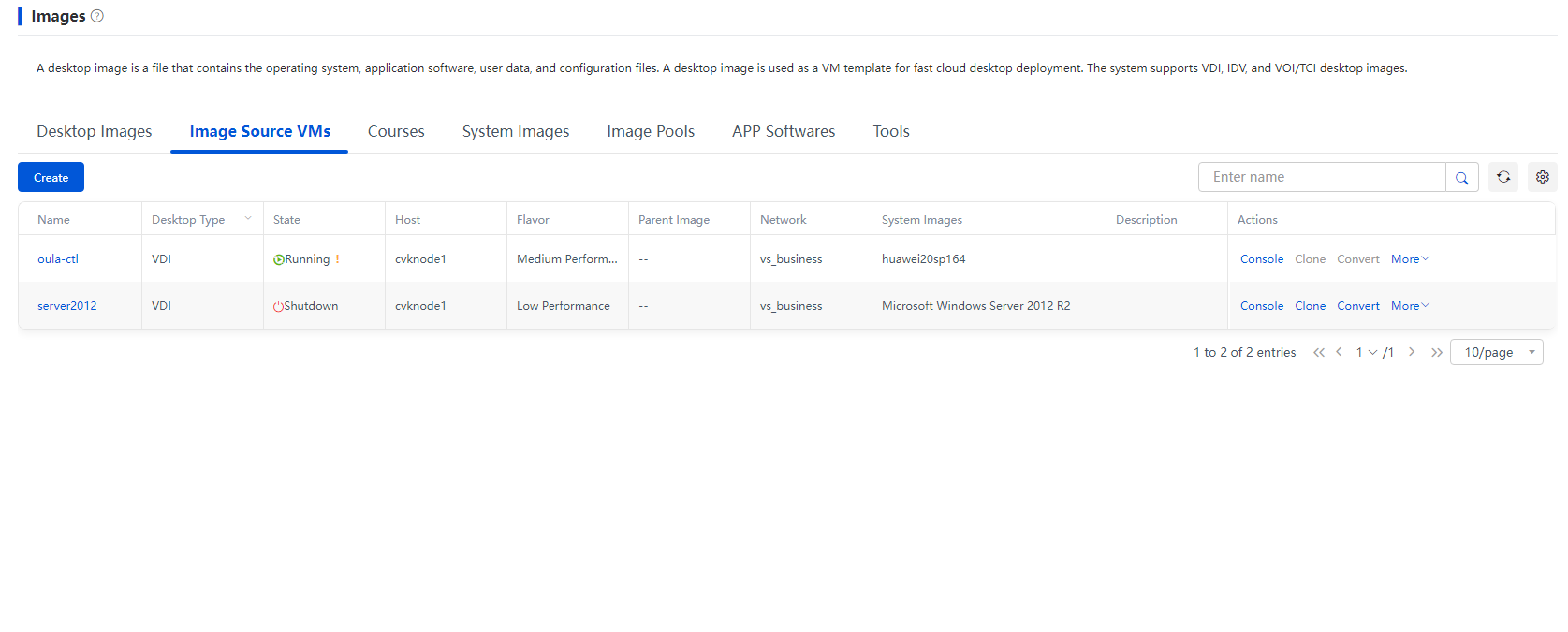This screenshot has height=632, width=1568.
Task: Open the System Images tab
Action: [516, 131]
